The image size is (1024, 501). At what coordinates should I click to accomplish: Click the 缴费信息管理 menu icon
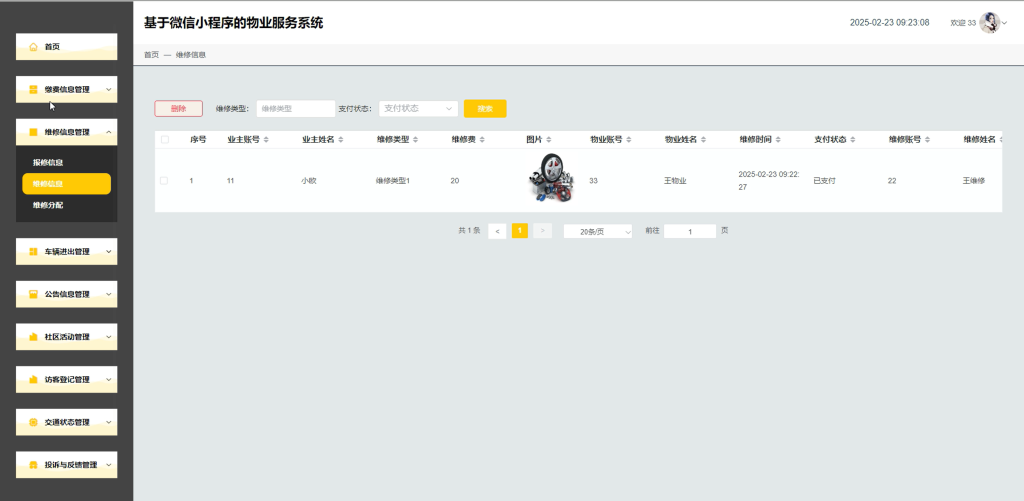[x=33, y=89]
